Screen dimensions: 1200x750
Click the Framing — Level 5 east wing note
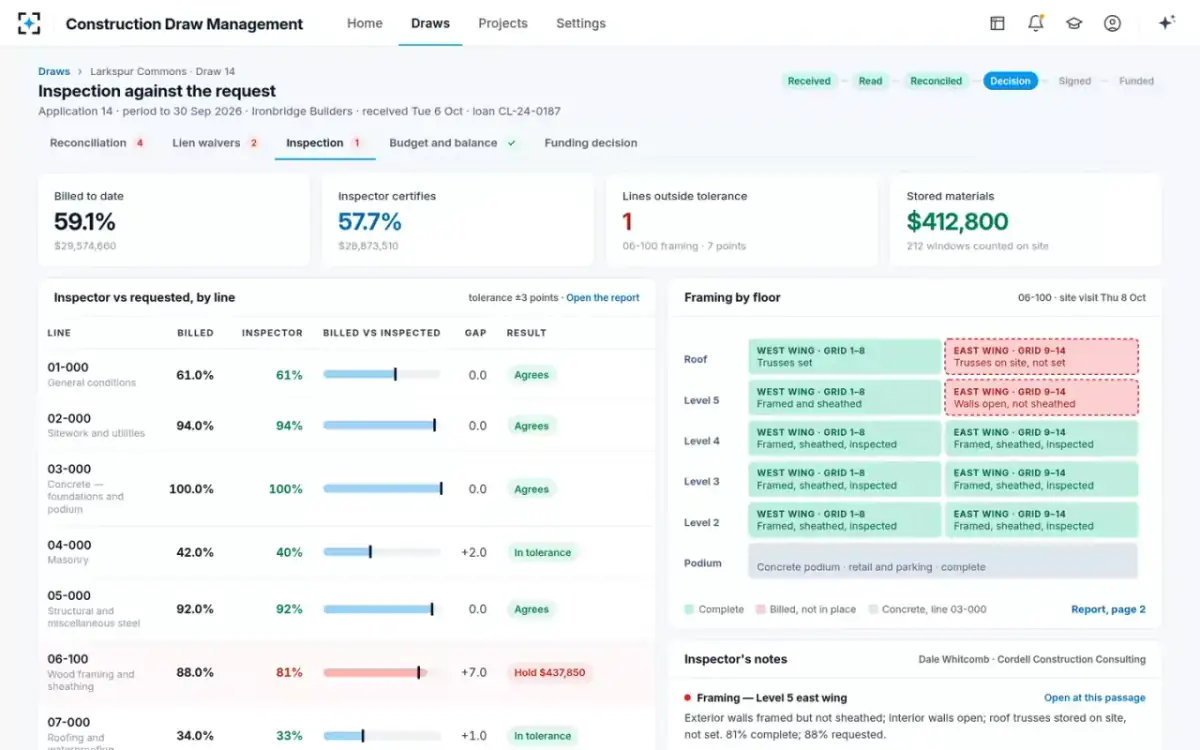(772, 698)
